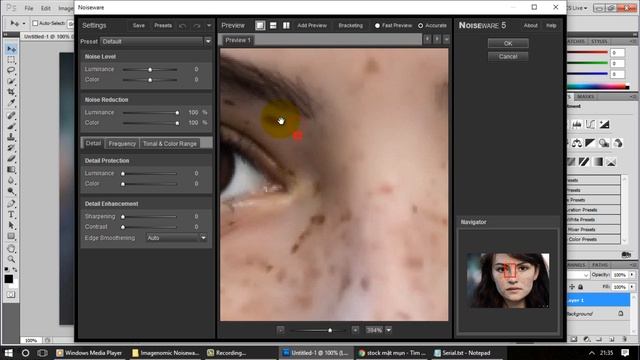Open the Preset Default dropdown
The image size is (640, 360).
point(208,41)
